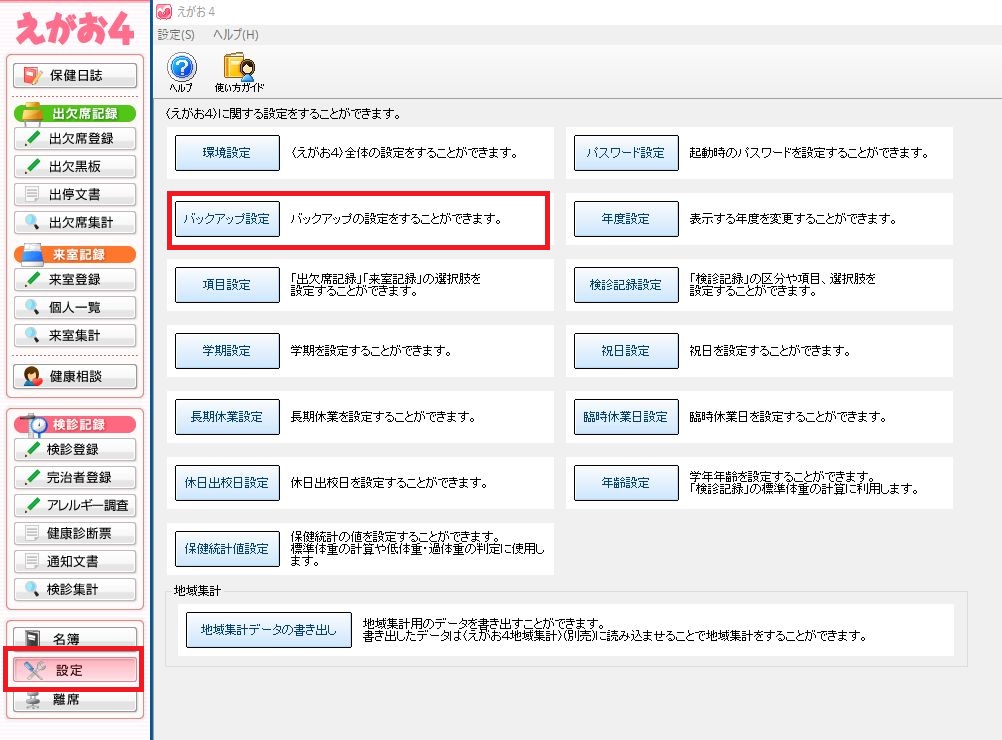
Task: Open アレルギー調査 in the sidebar
Action: tap(75, 506)
